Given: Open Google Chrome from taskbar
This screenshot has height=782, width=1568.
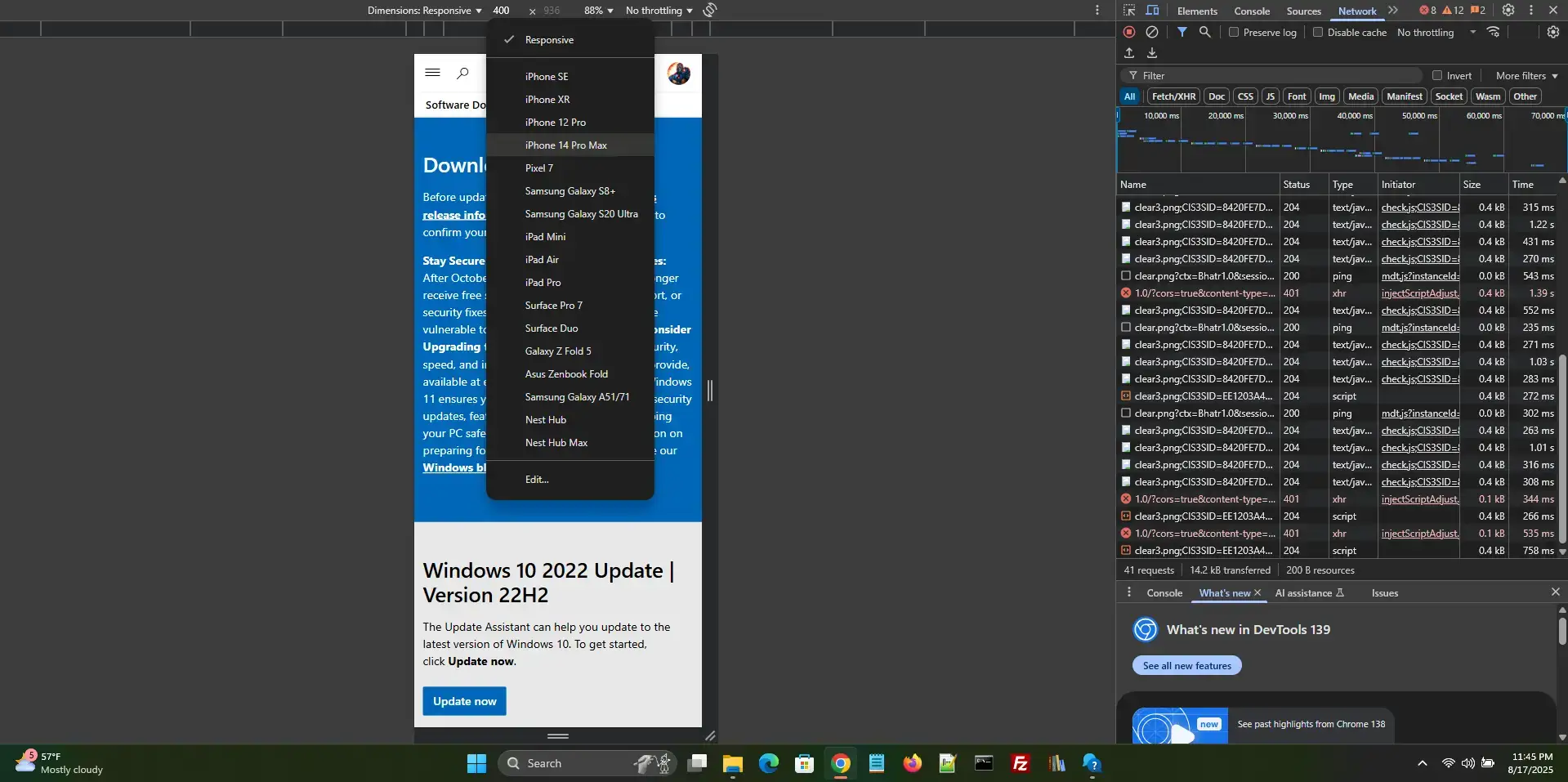Looking at the screenshot, I should (x=841, y=763).
